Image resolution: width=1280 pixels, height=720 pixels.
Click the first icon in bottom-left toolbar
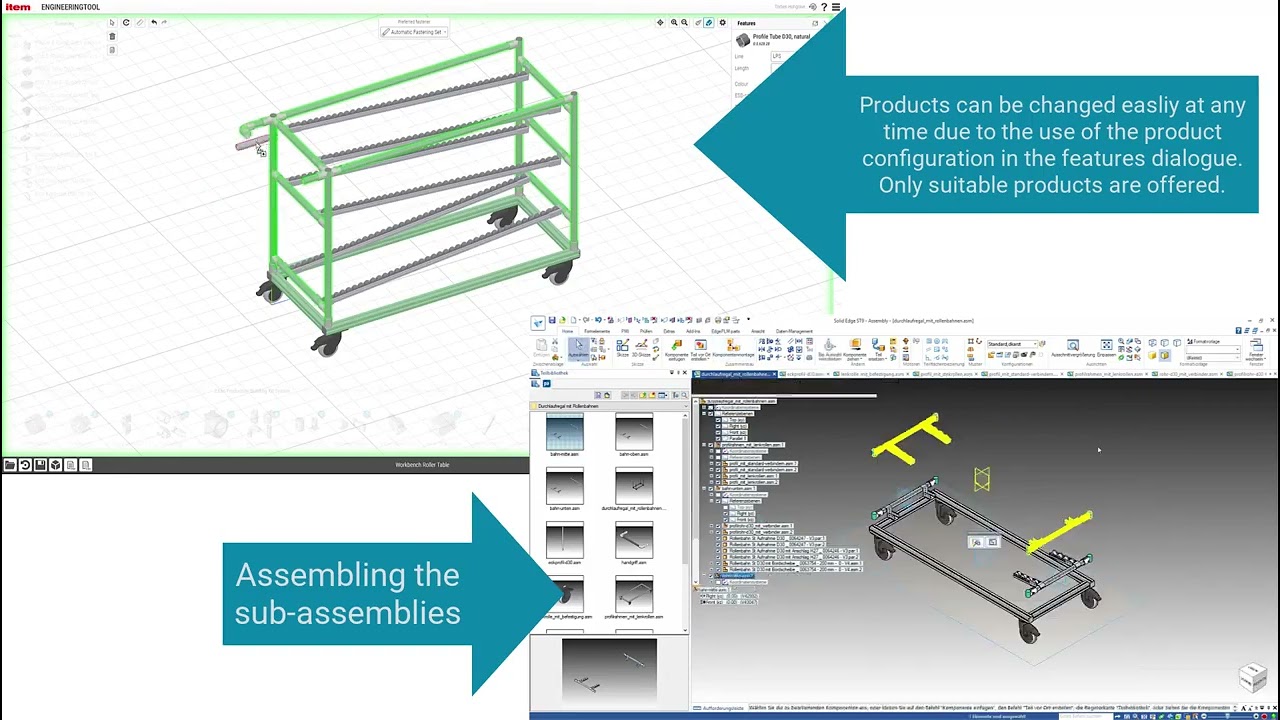pyautogui.click(x=10, y=465)
